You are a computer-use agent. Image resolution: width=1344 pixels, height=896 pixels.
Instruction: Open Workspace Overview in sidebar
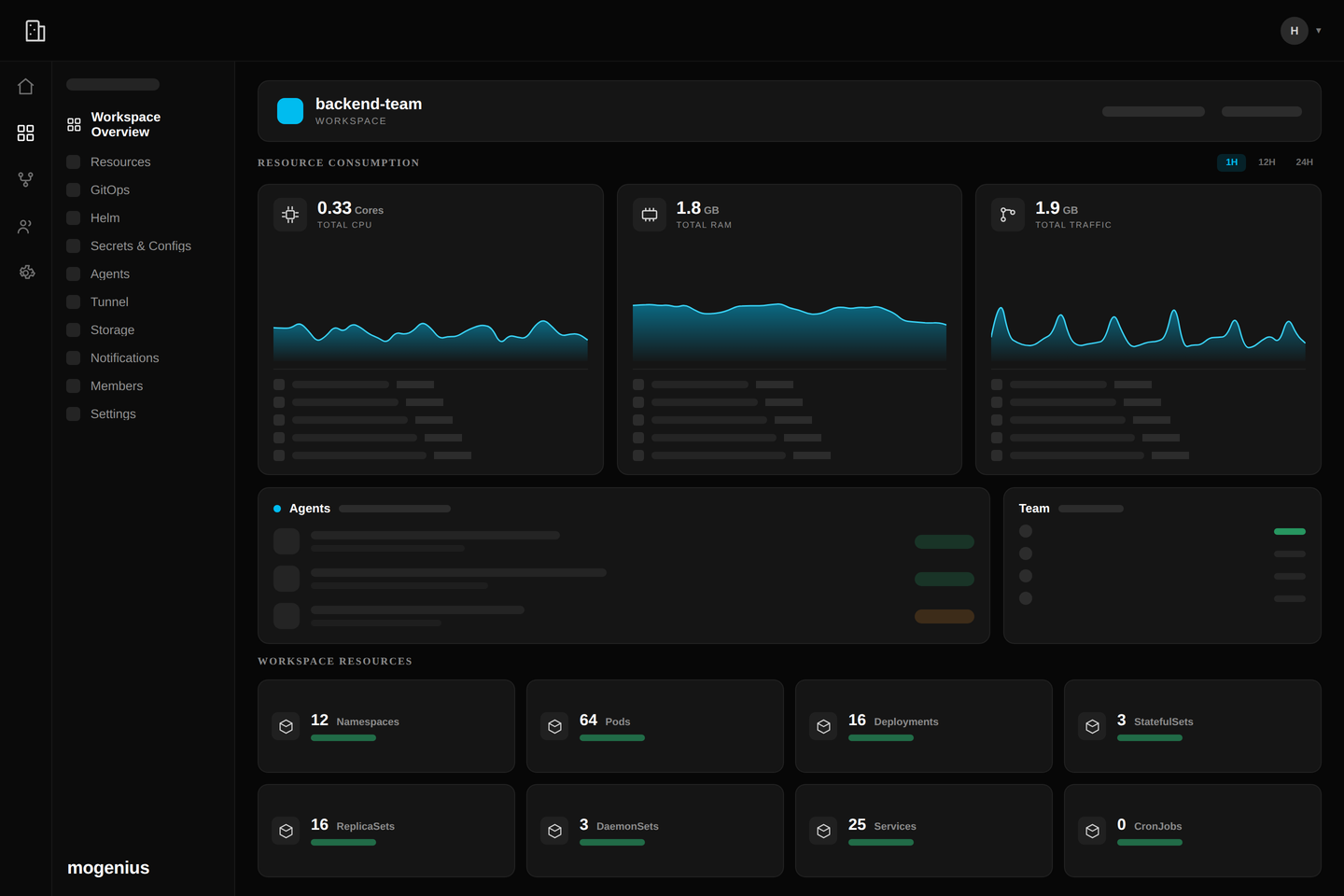(126, 124)
